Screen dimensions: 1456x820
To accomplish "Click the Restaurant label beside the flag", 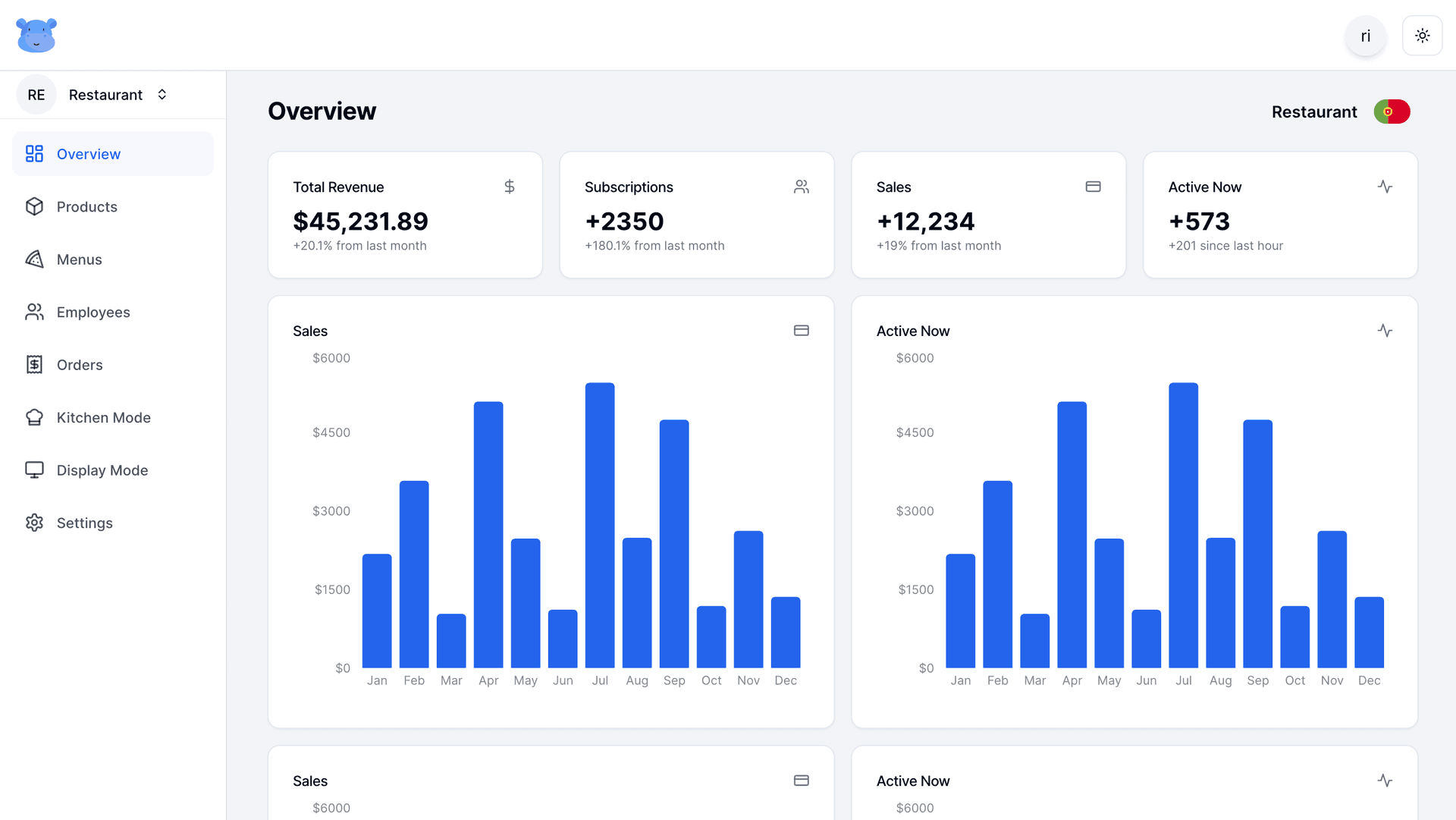I will tap(1314, 112).
